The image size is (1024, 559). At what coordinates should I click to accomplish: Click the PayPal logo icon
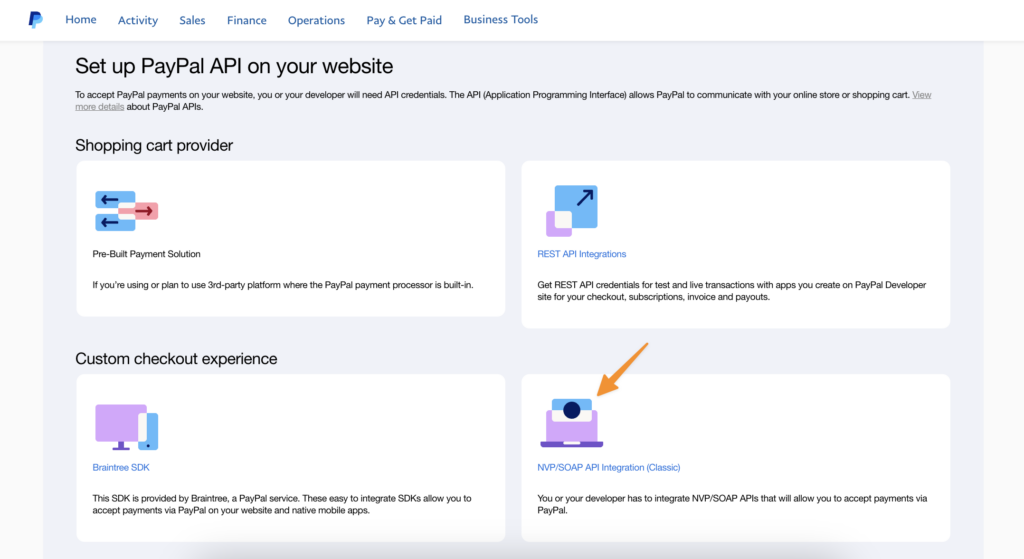35,20
